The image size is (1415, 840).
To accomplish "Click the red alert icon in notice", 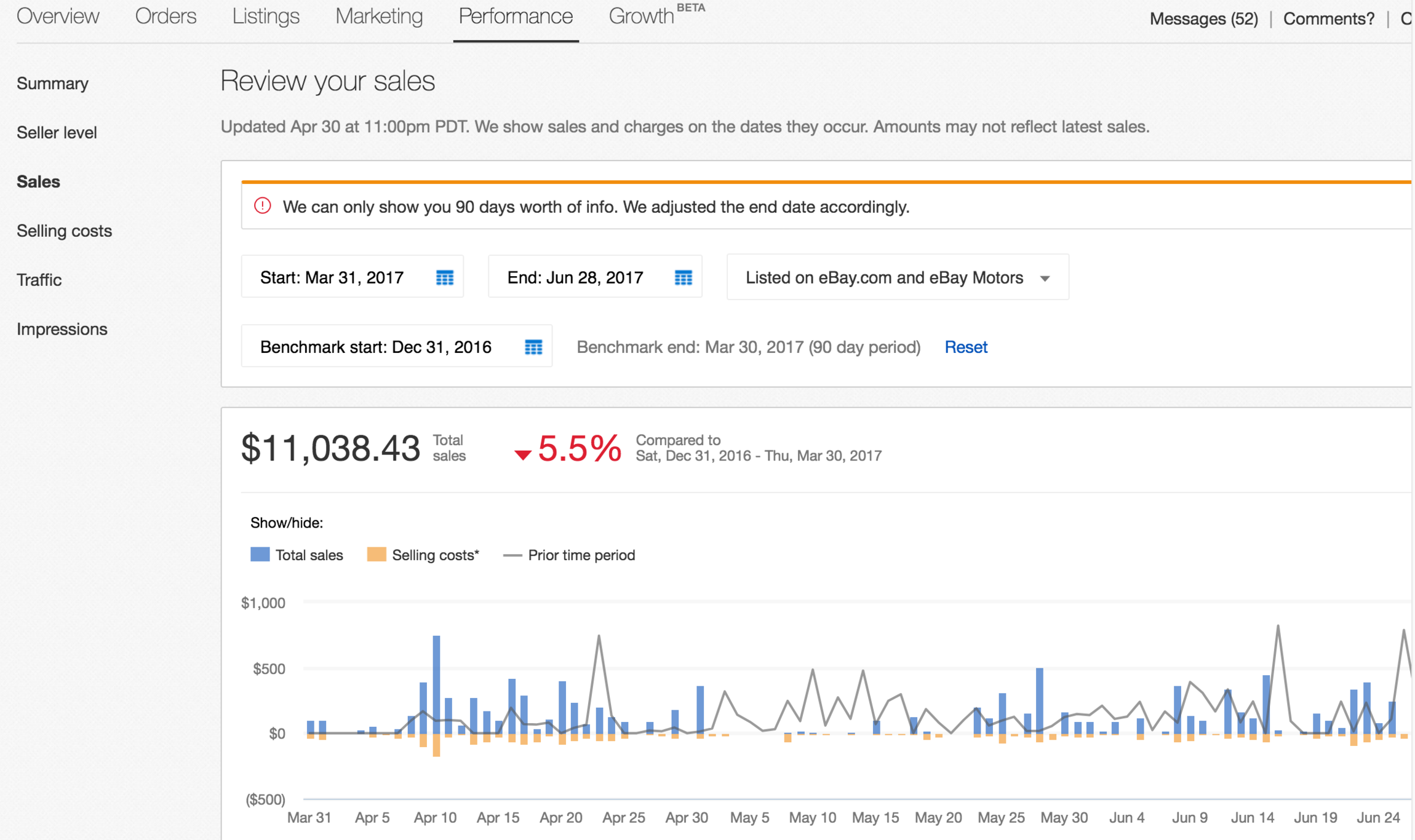I will (x=263, y=206).
